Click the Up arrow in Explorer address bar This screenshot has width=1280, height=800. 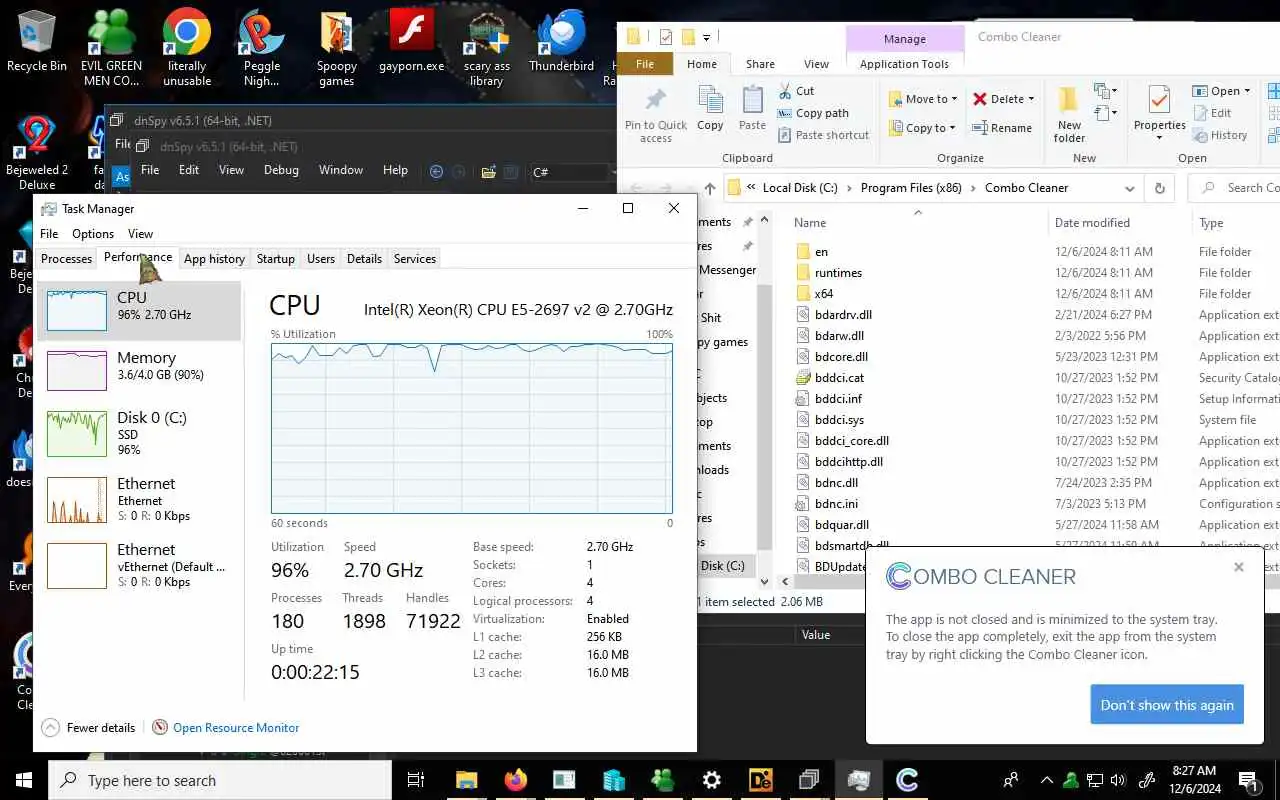(710, 188)
